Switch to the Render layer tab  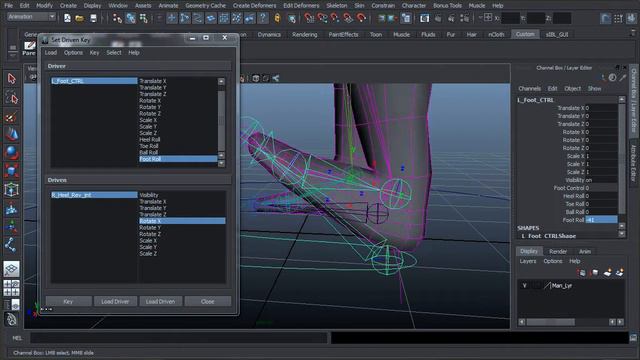tap(558, 251)
